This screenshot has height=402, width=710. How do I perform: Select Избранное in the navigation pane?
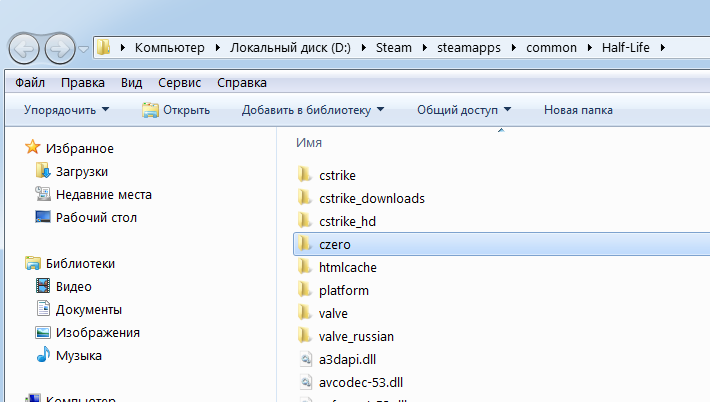80,148
